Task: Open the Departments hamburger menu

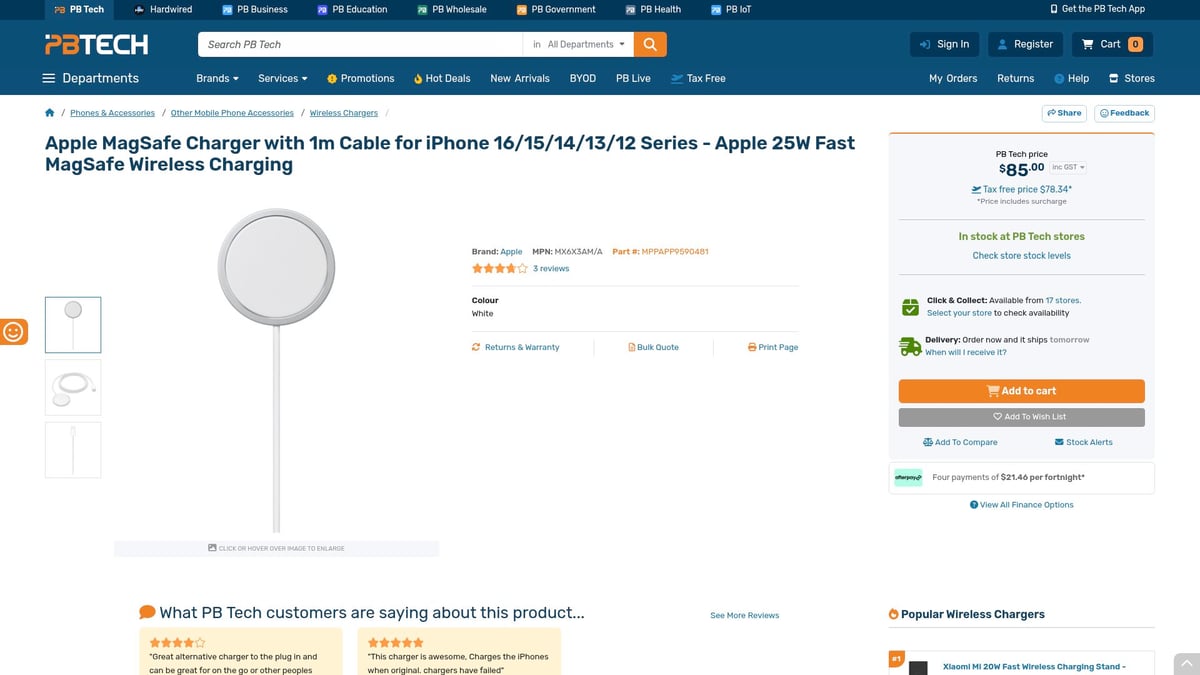Action: tap(48, 78)
